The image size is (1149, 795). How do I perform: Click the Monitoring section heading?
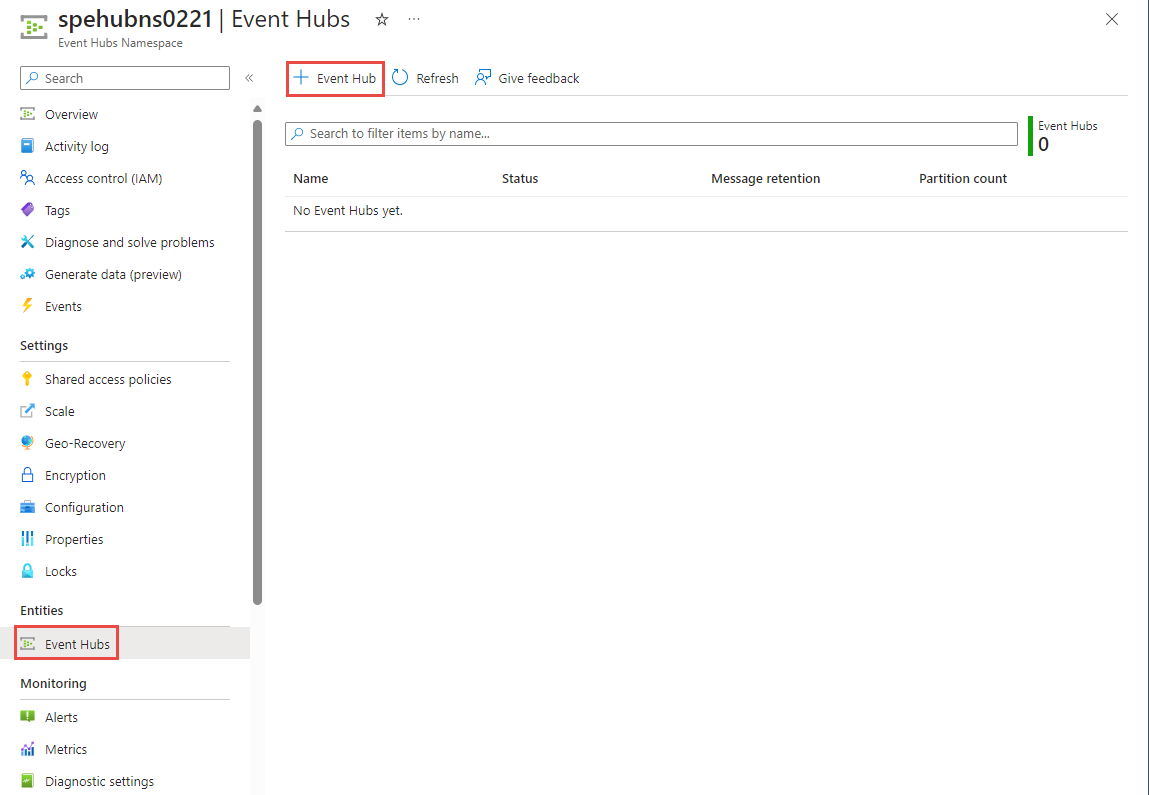(53, 684)
